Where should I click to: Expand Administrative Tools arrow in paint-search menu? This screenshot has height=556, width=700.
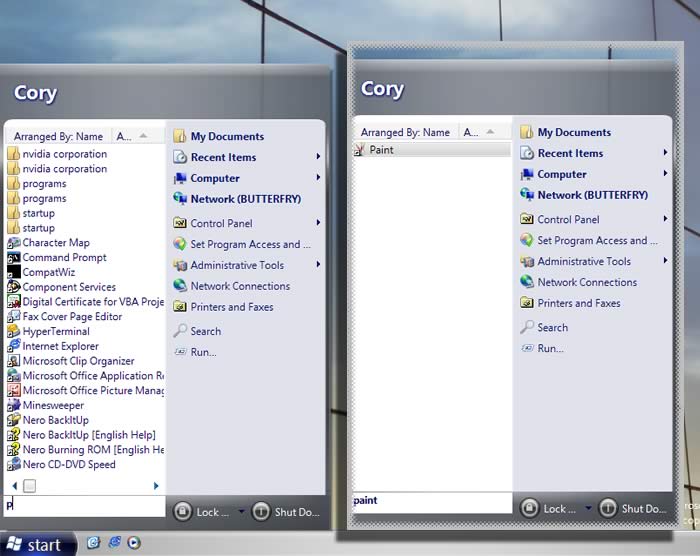tap(665, 260)
